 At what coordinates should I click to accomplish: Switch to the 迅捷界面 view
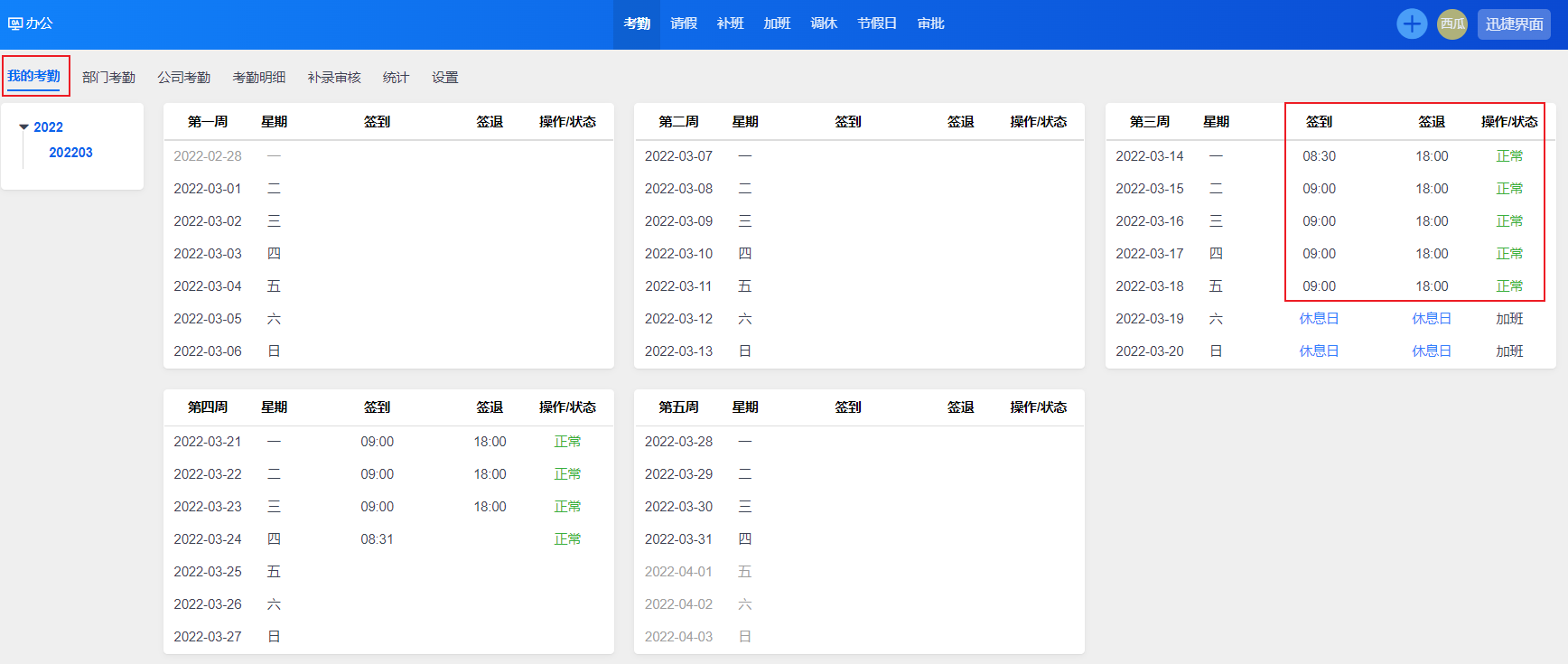[1514, 24]
